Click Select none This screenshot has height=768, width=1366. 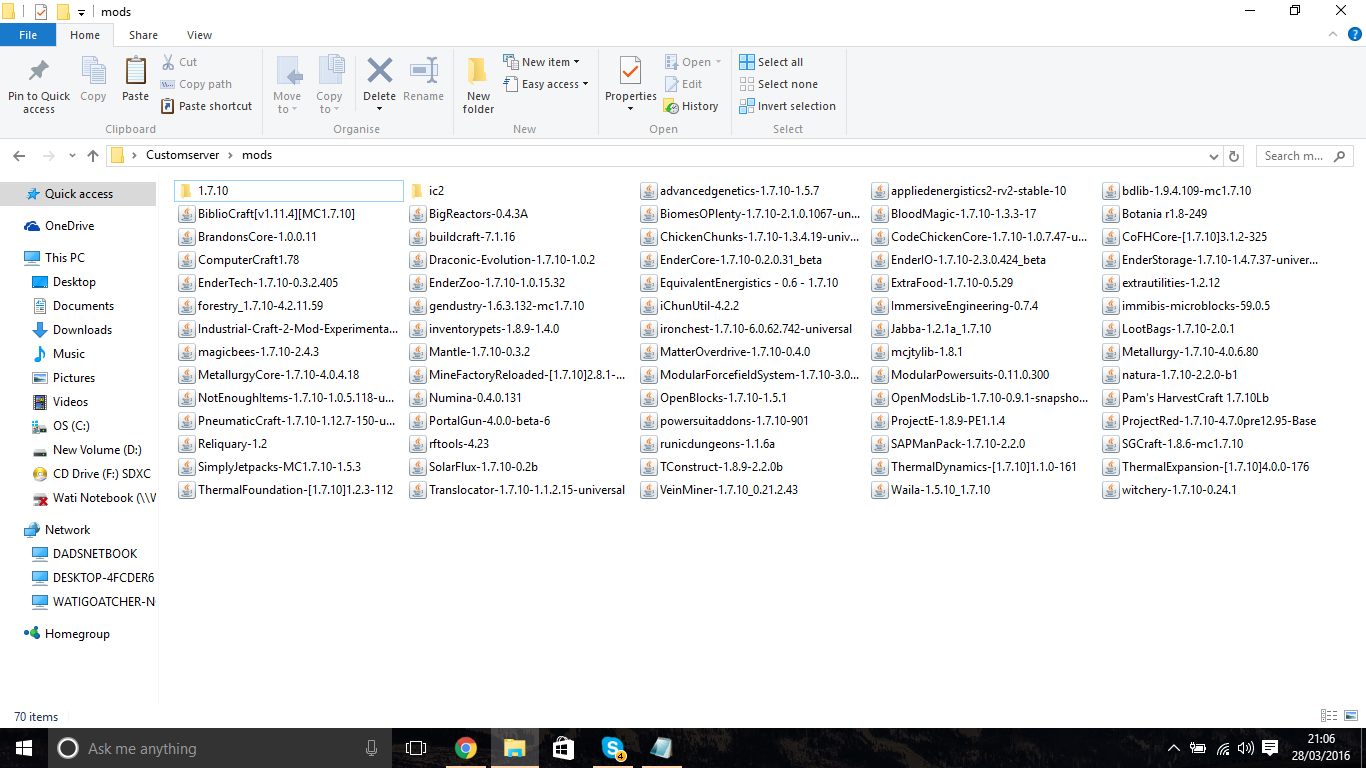pyautogui.click(x=778, y=84)
